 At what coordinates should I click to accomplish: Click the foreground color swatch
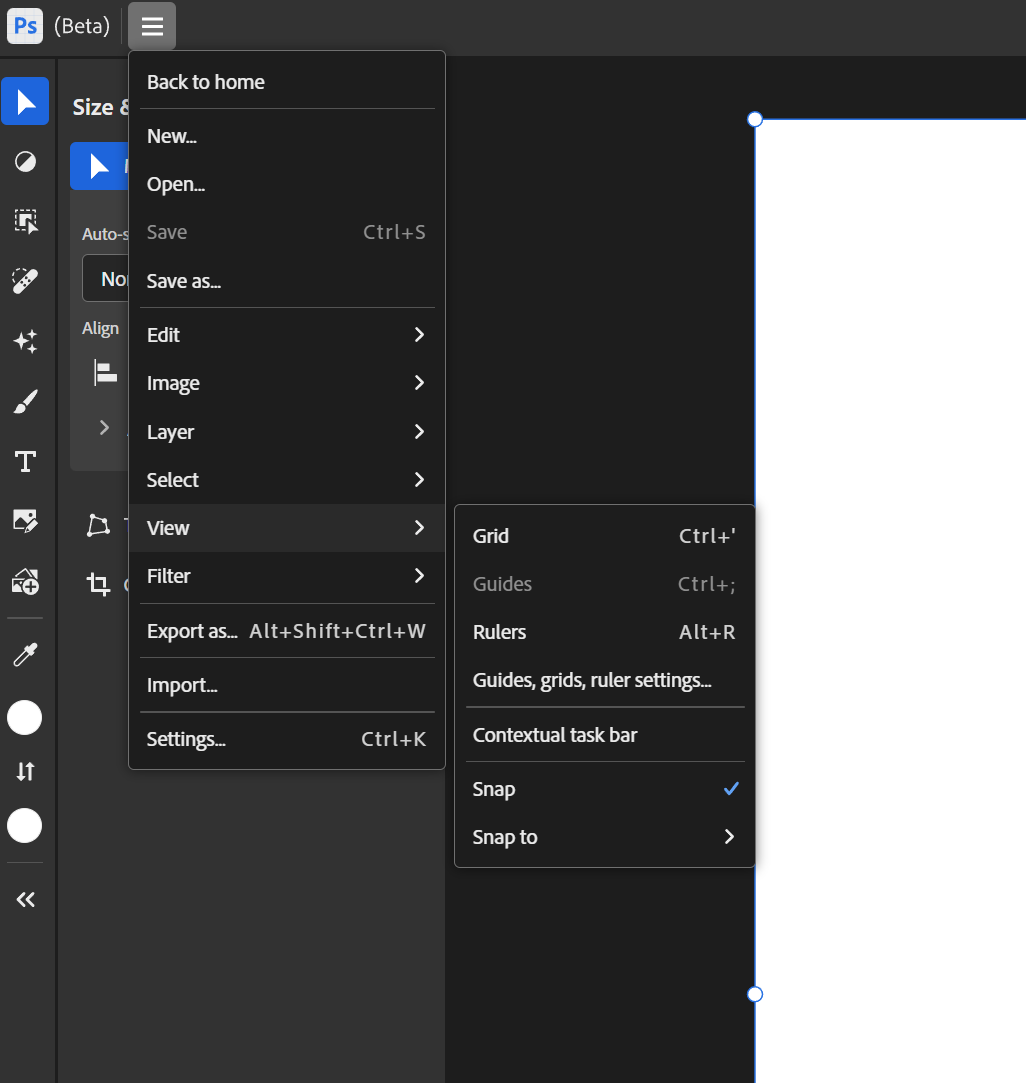click(x=25, y=717)
